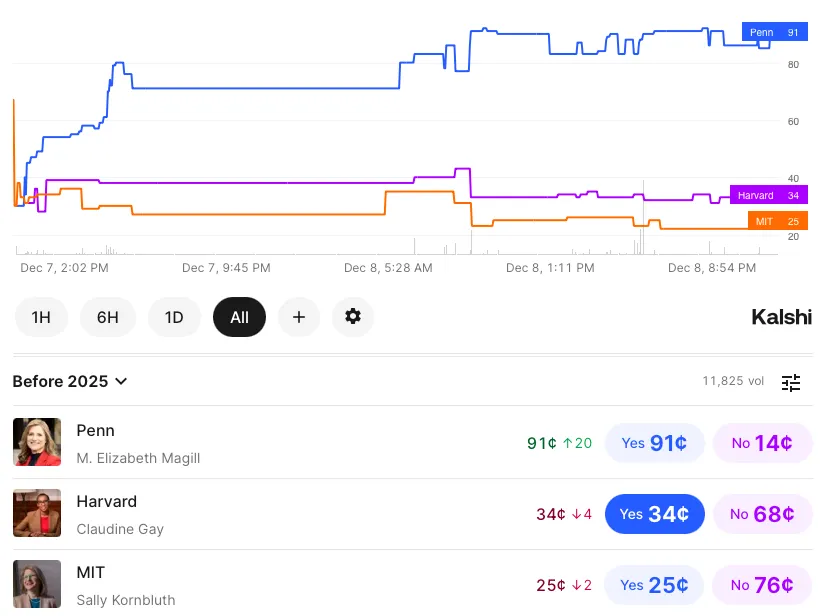Click Penn's 91¢ up 20 price change
Viewport: 820px width, 616px height.
(560, 443)
